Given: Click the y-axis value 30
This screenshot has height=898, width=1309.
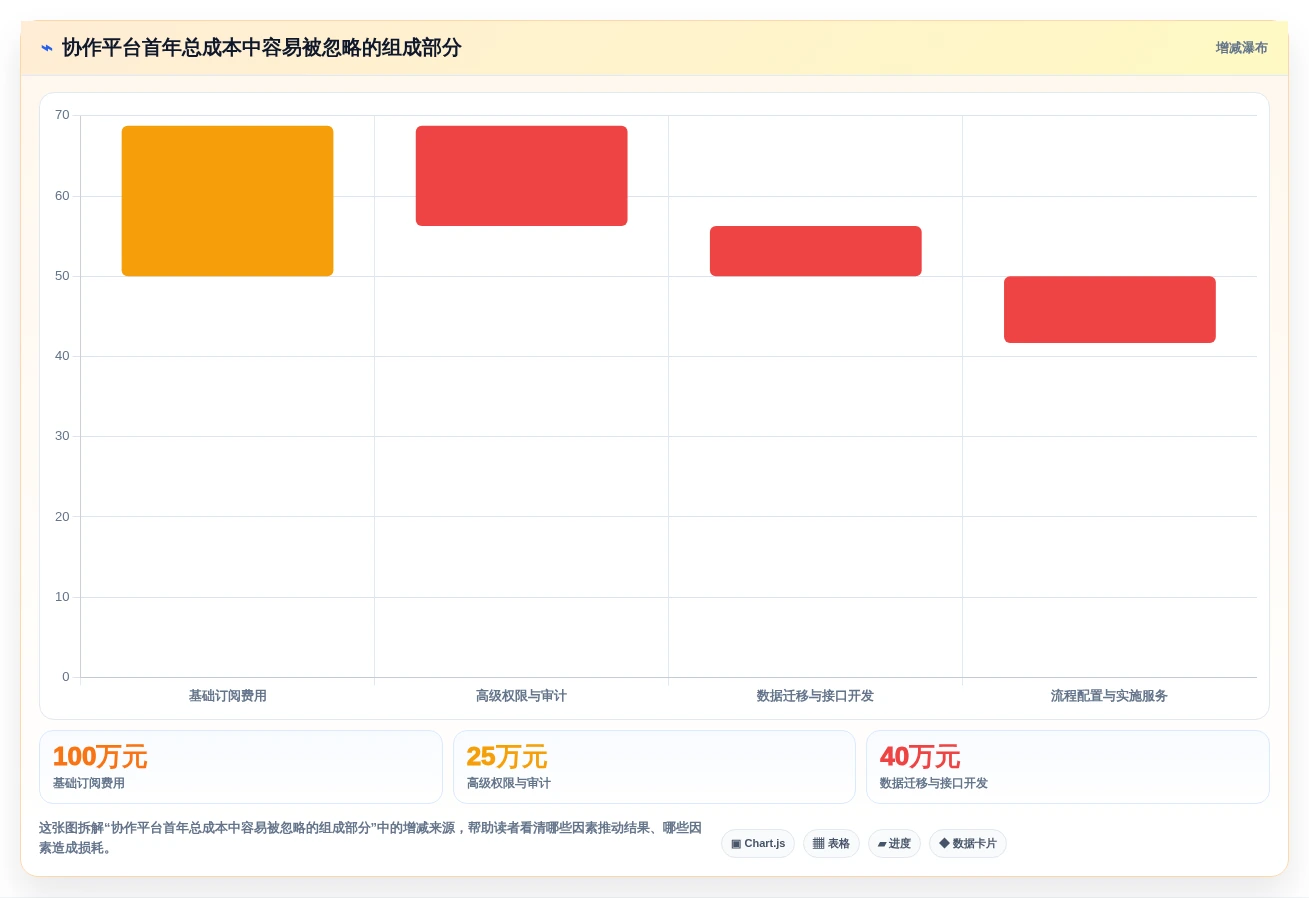Looking at the screenshot, I should 62,436.
